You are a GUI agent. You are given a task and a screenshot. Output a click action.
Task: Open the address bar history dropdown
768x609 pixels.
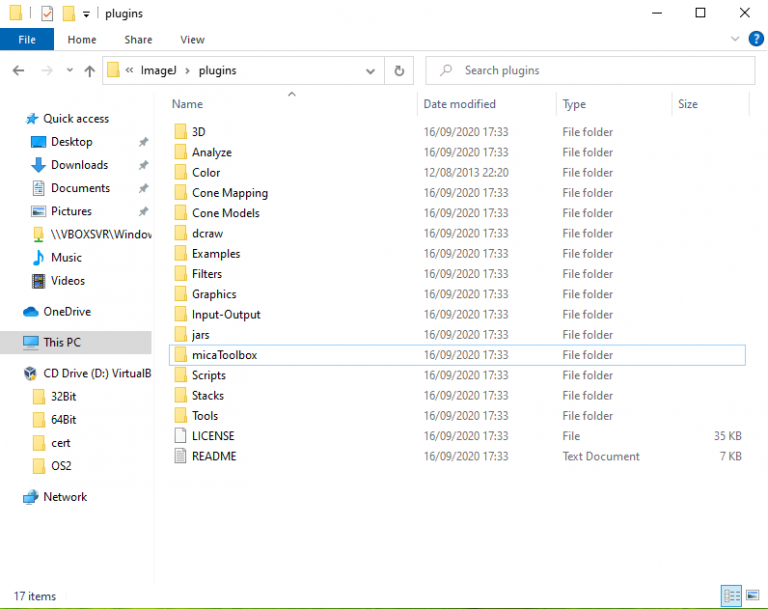click(x=371, y=71)
